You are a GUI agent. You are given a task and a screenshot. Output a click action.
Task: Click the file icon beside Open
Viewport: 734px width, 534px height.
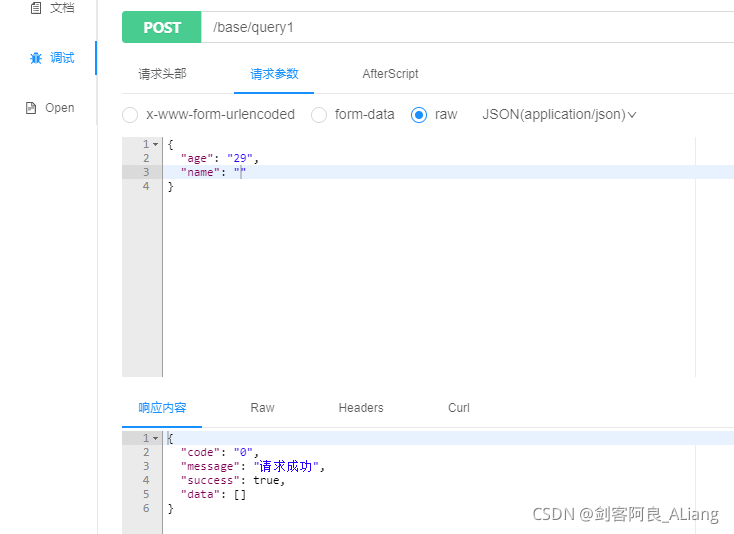pos(31,108)
